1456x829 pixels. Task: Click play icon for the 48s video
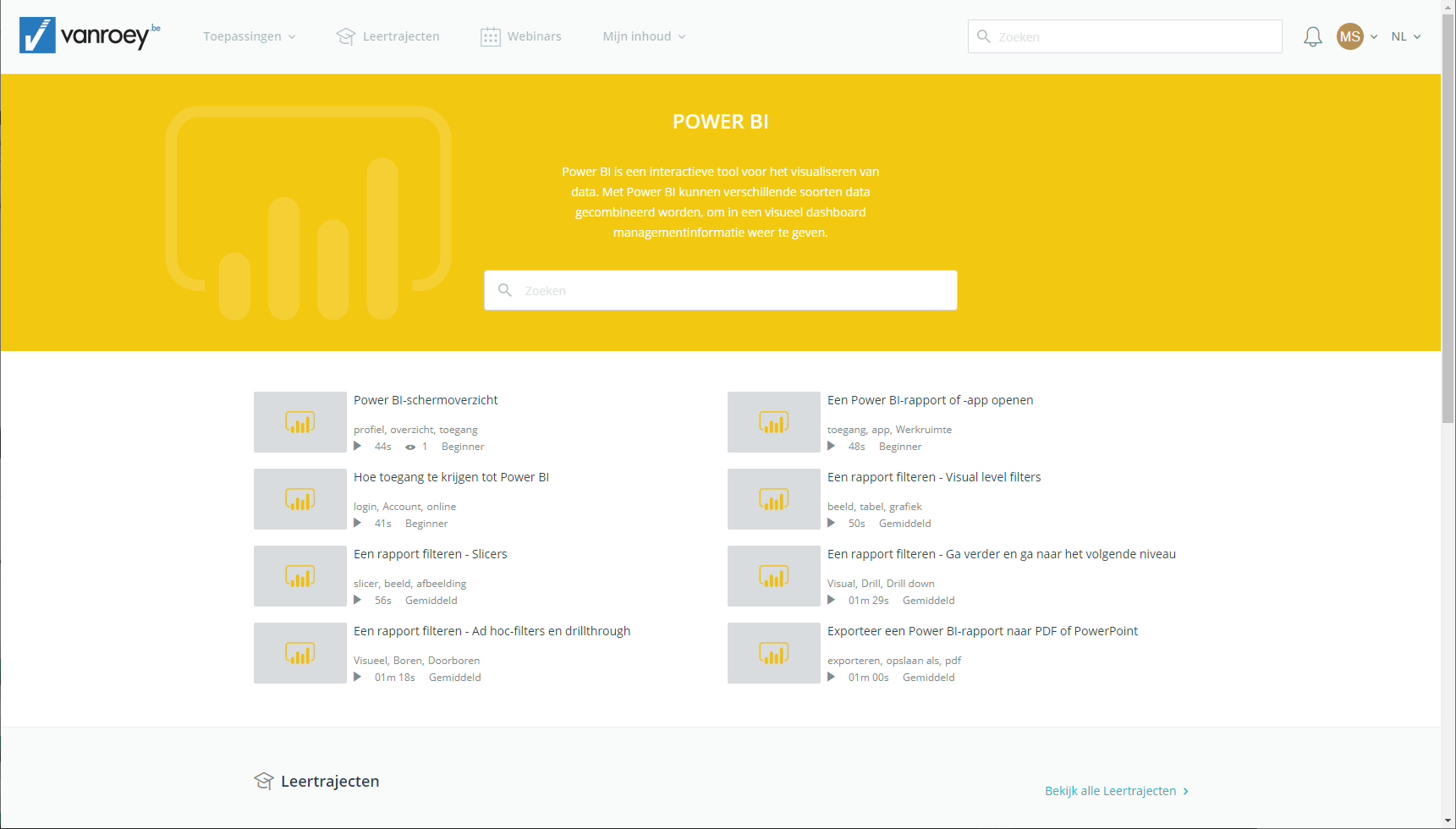(x=832, y=446)
